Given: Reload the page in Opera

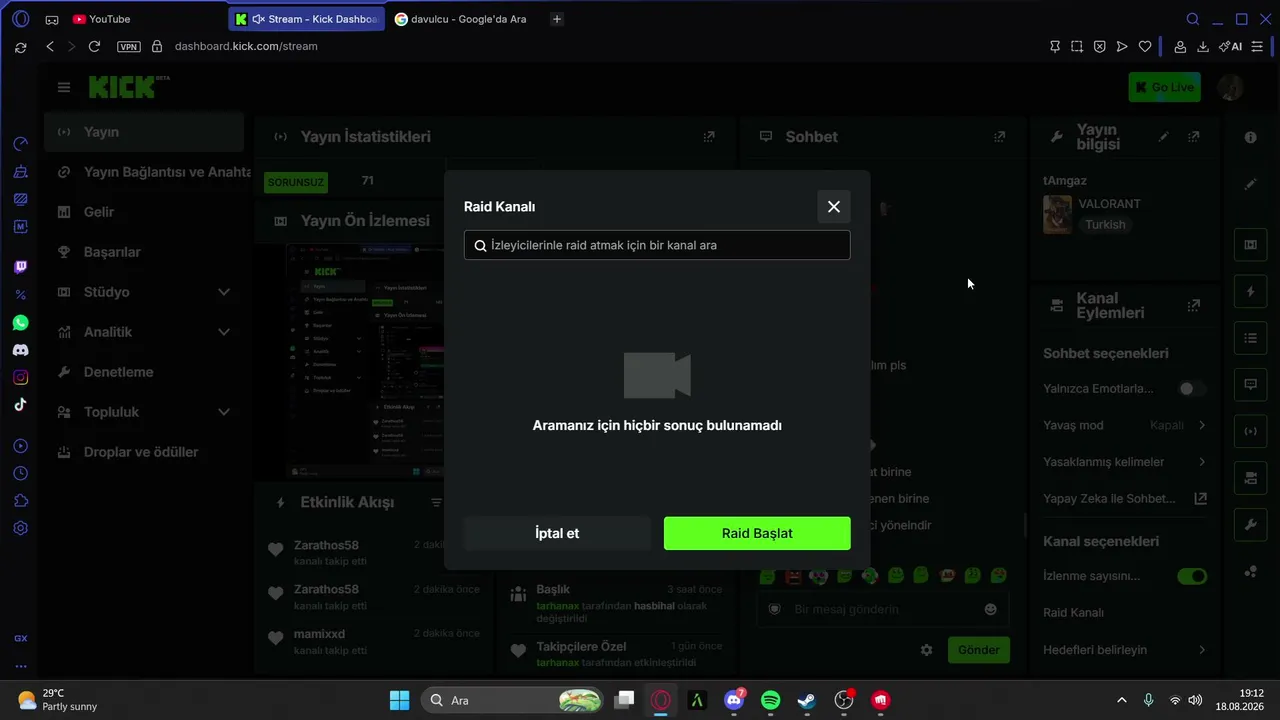Looking at the screenshot, I should [94, 46].
